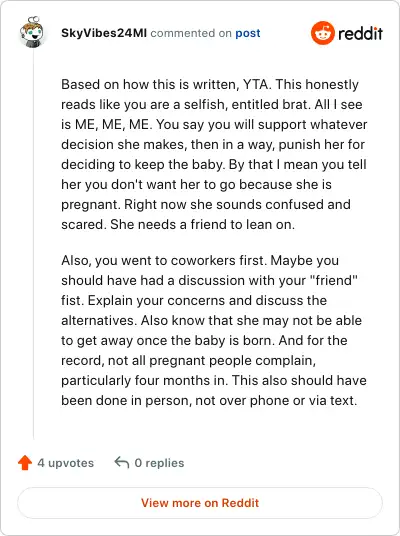Collapse the comment via vertical thread line
Viewport: 400px width, 536px height.
pyautogui.click(x=34, y=244)
